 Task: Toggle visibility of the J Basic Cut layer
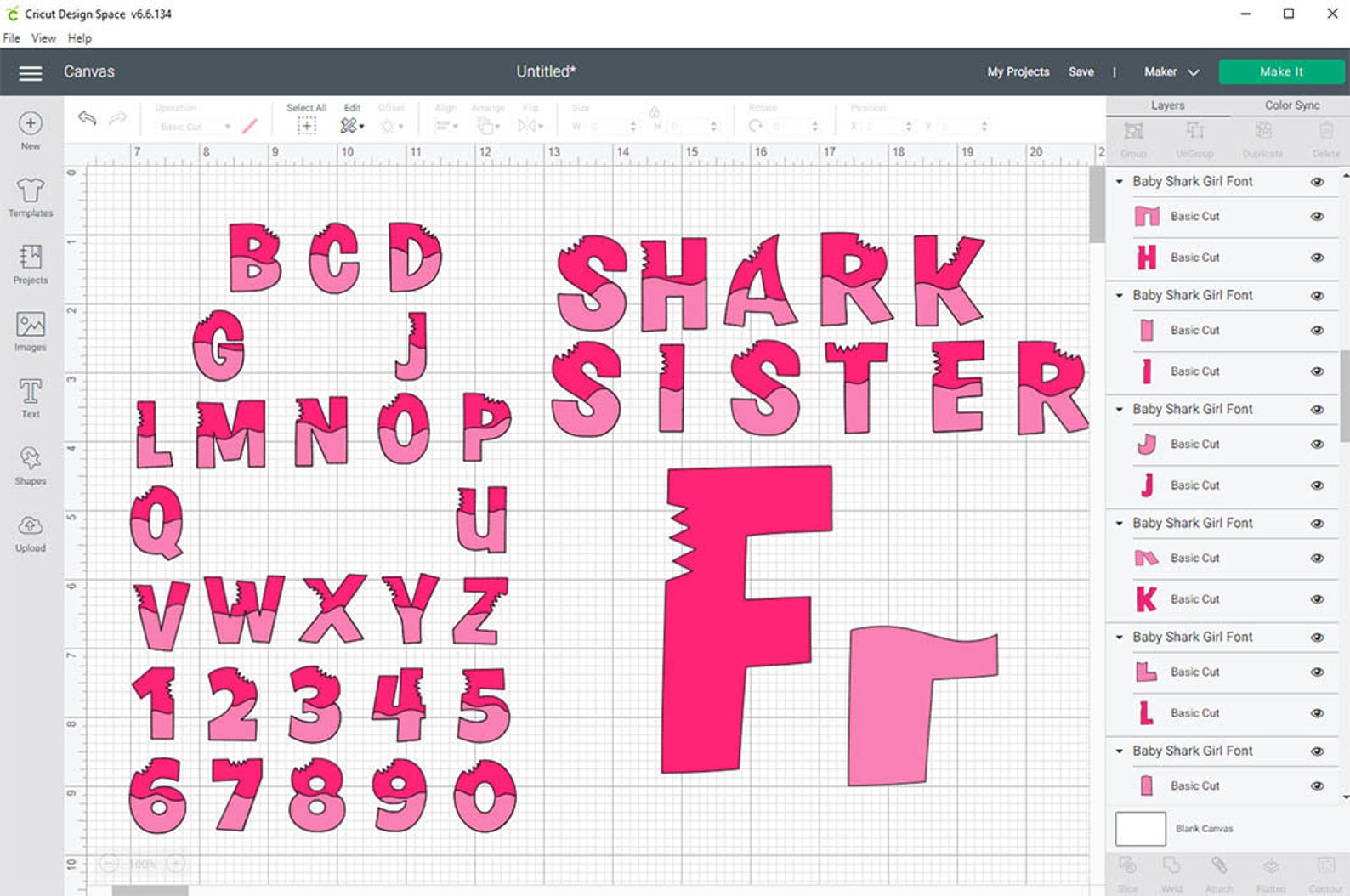(1317, 485)
